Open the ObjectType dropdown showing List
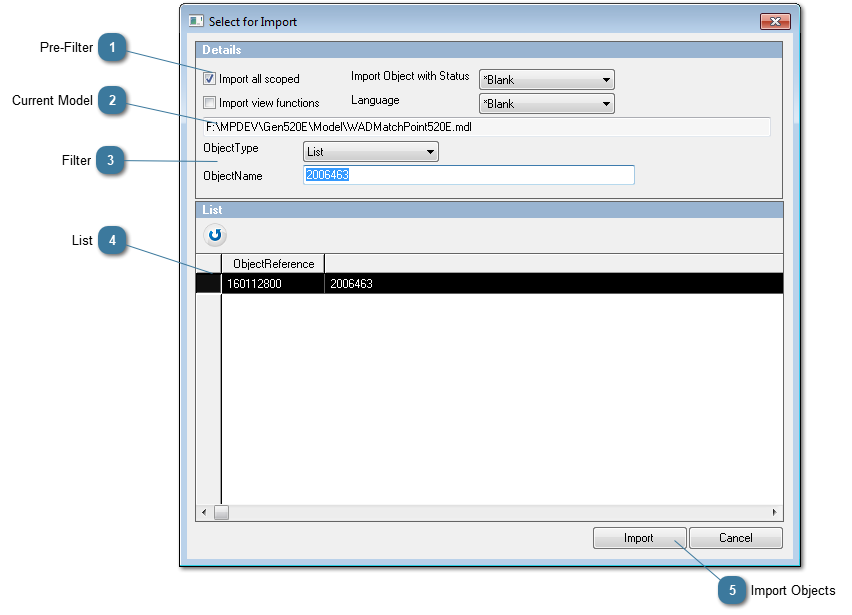The image size is (852, 615). (x=371, y=152)
